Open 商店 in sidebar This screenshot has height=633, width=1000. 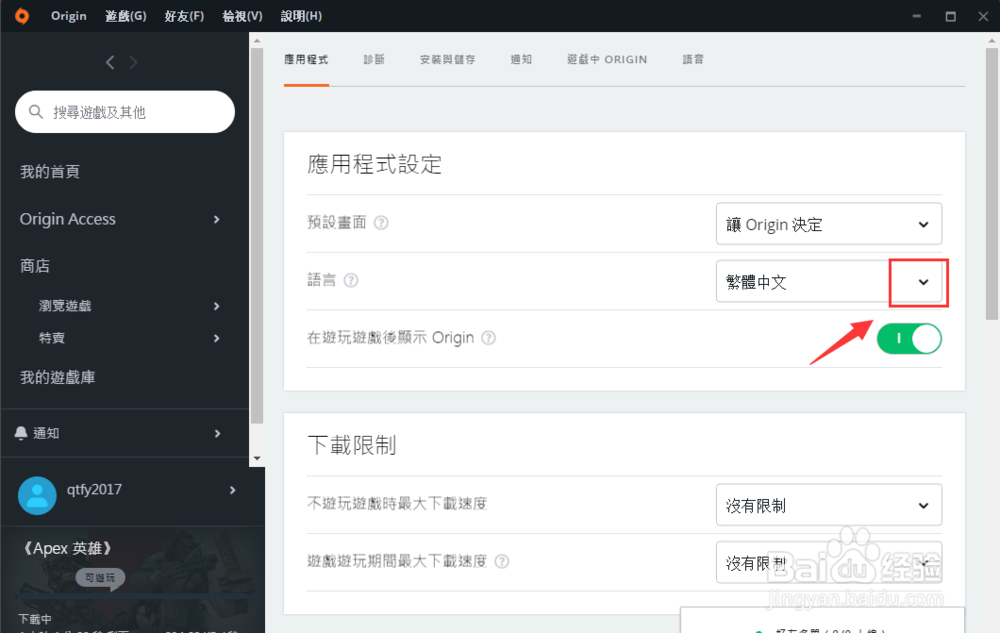(34, 266)
